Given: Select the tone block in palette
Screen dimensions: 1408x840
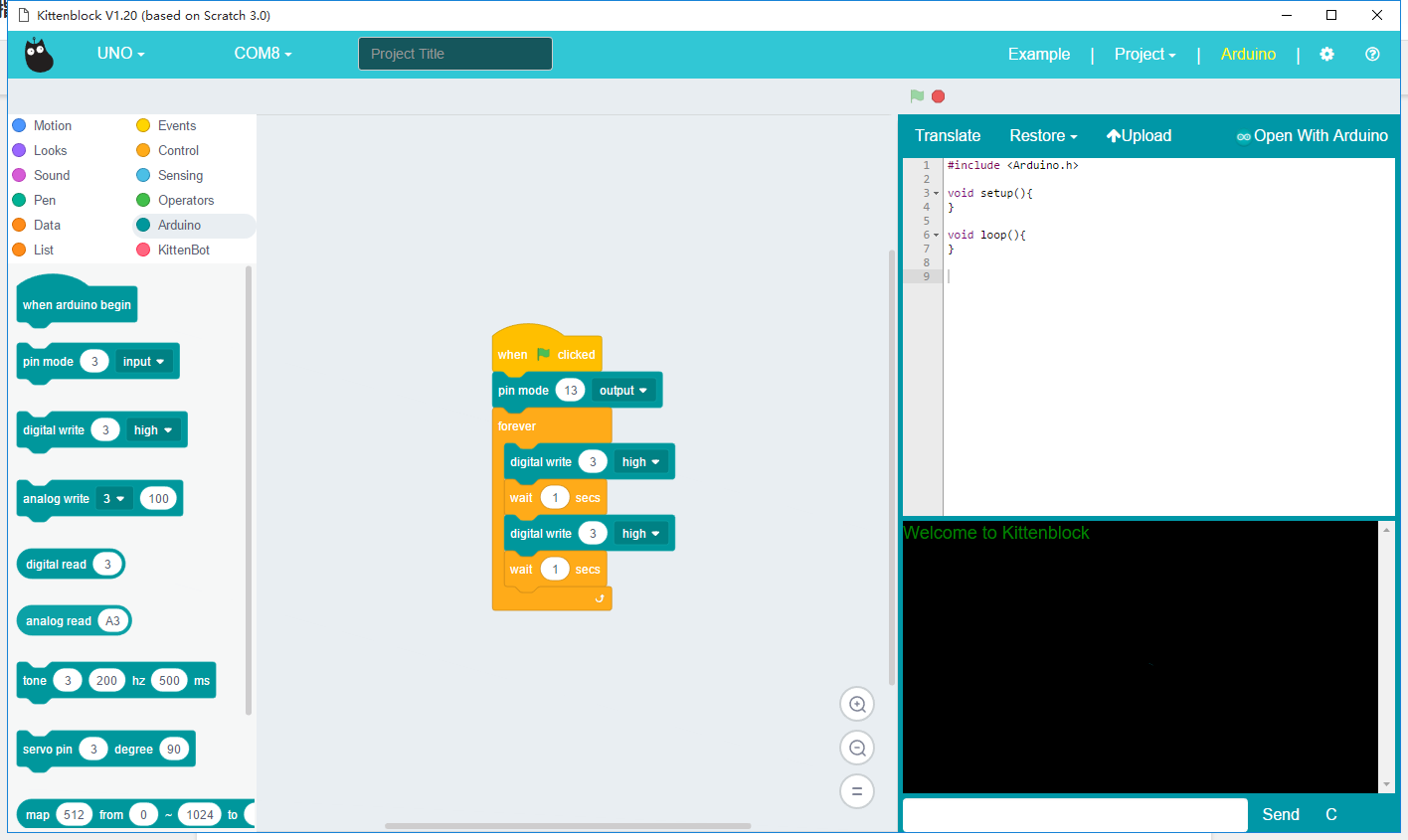Looking at the screenshot, I should [x=116, y=682].
